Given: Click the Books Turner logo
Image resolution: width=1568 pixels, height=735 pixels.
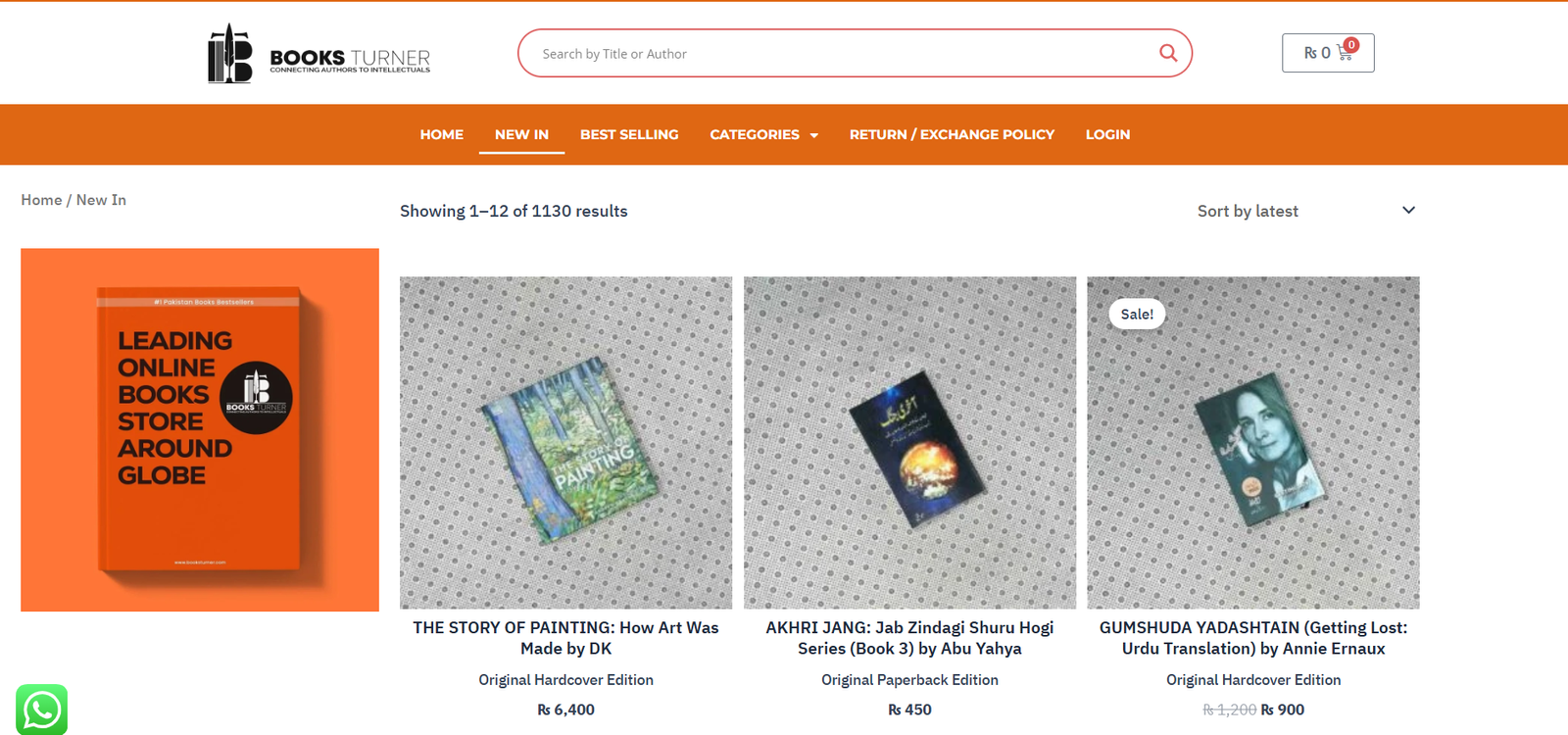Looking at the screenshot, I should coord(319,53).
